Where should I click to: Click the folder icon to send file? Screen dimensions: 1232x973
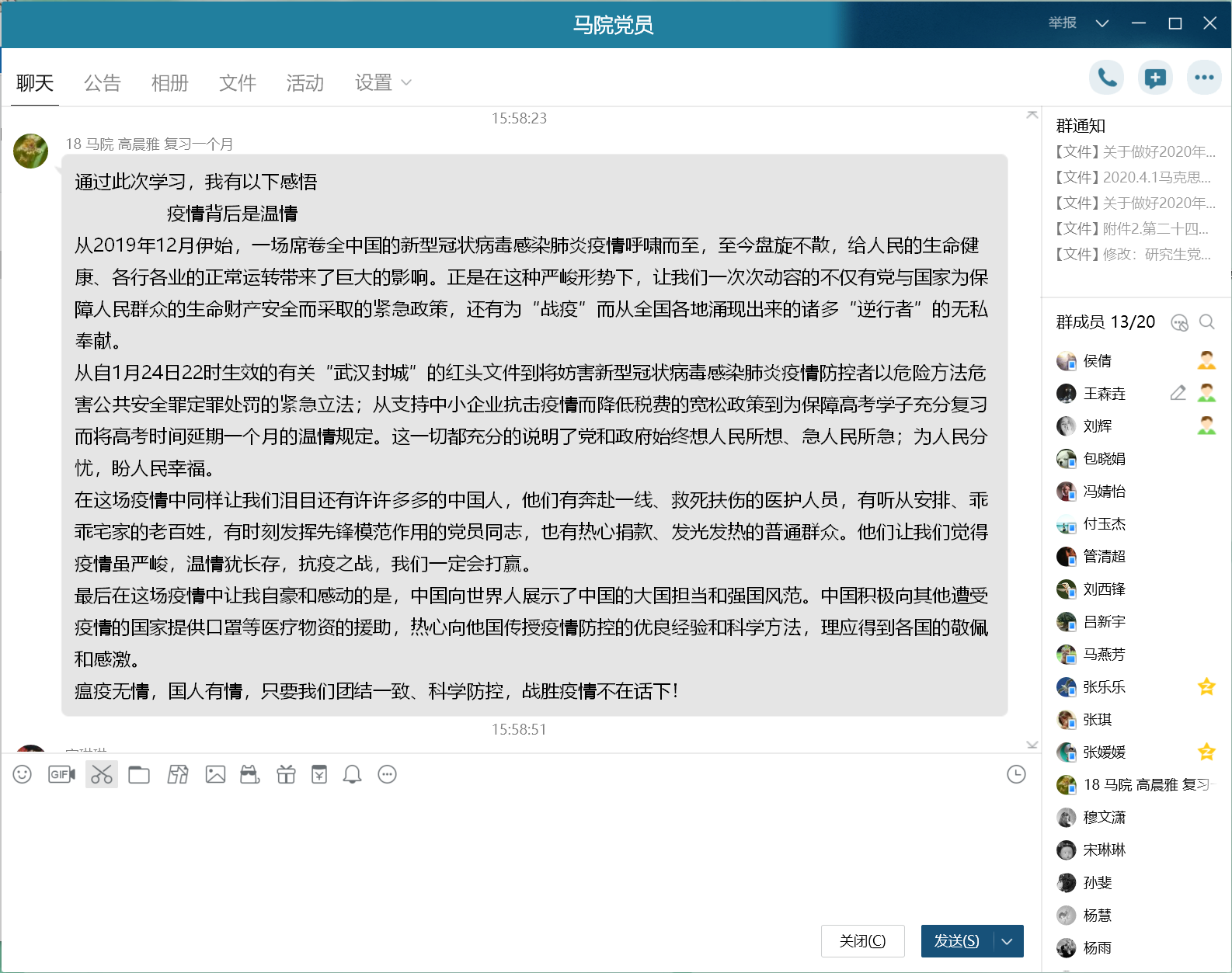tap(139, 774)
